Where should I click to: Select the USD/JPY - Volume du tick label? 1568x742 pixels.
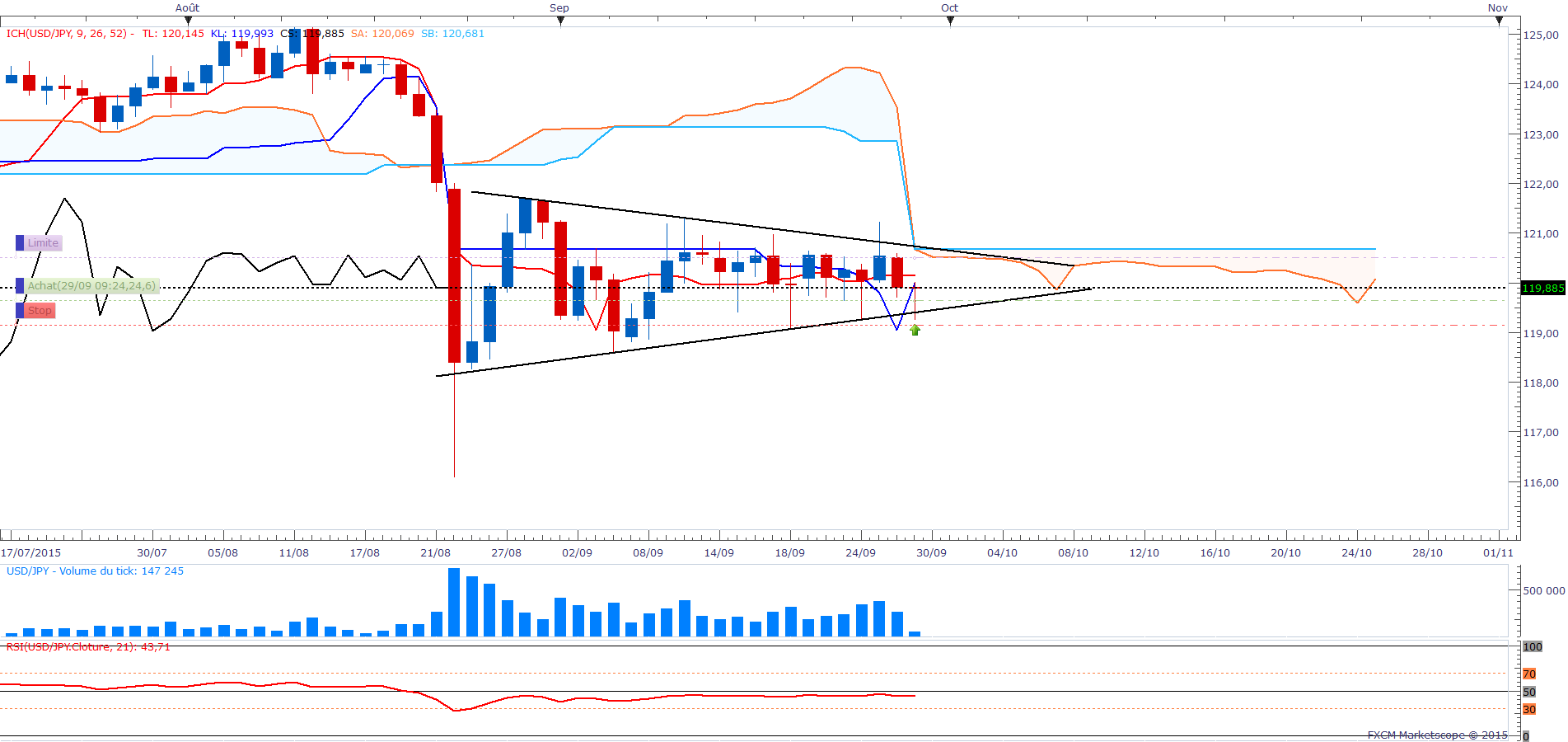pyautogui.click(x=95, y=571)
